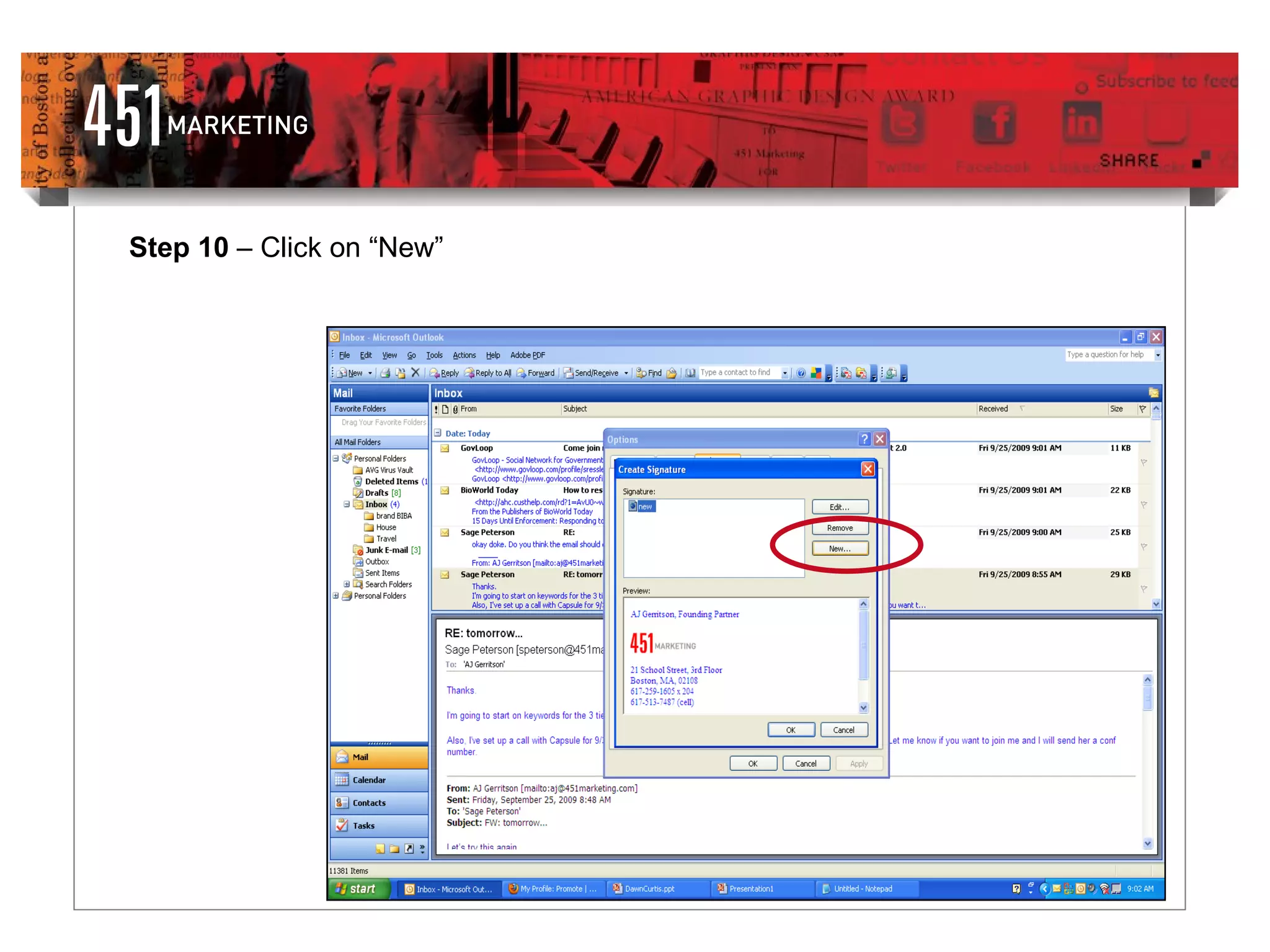Click the New mail toolbar button

click(351, 373)
